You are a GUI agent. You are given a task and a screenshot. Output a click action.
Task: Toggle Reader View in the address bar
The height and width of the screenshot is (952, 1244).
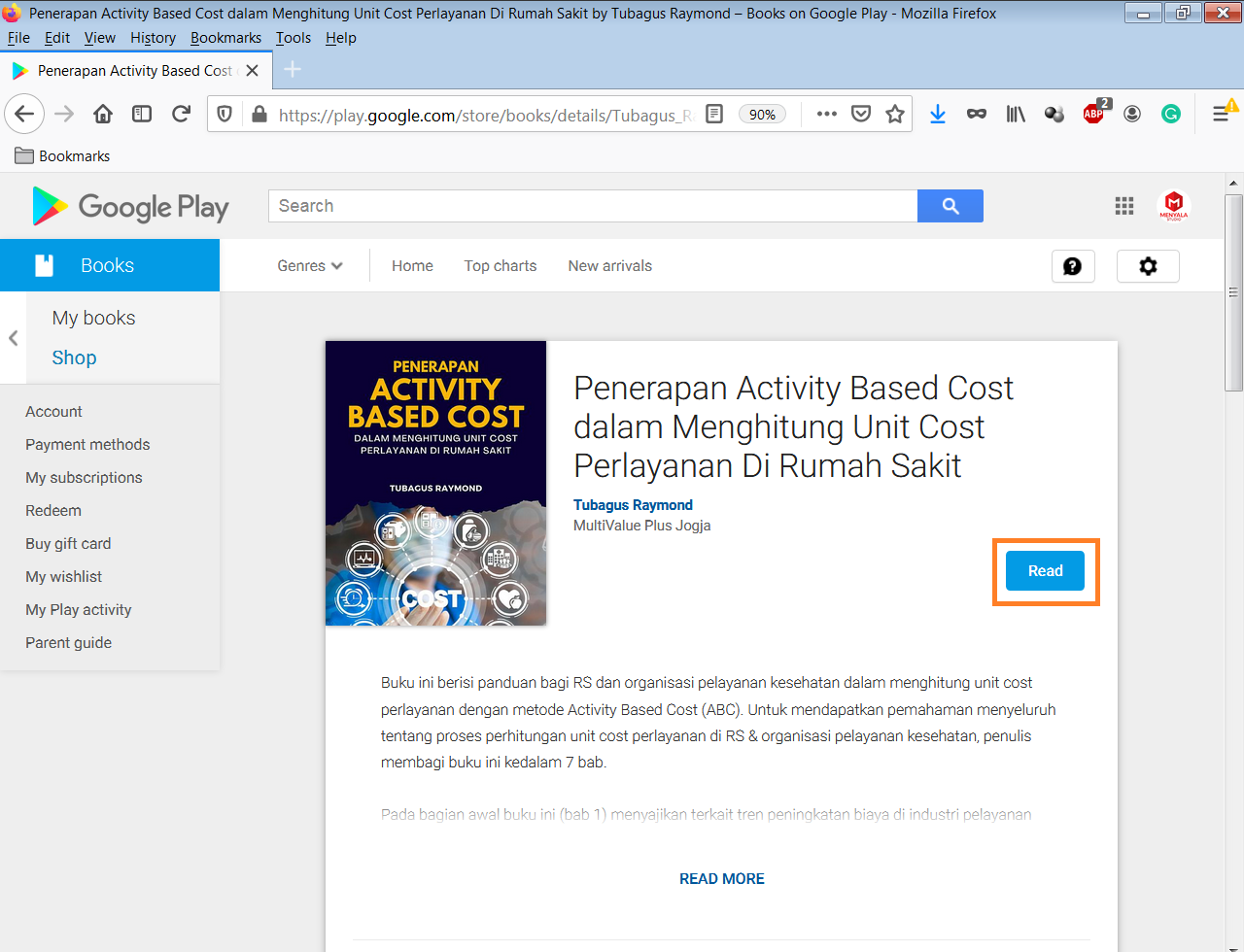pyautogui.click(x=714, y=115)
